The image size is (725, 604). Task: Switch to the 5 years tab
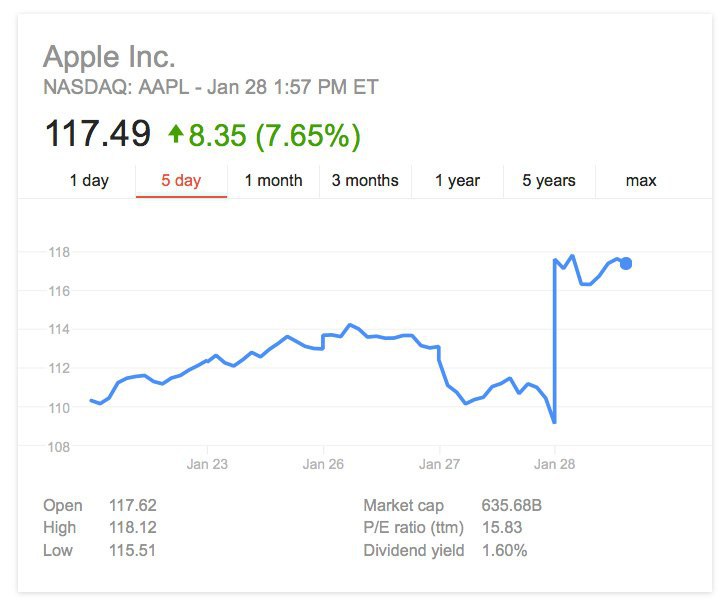(x=549, y=181)
